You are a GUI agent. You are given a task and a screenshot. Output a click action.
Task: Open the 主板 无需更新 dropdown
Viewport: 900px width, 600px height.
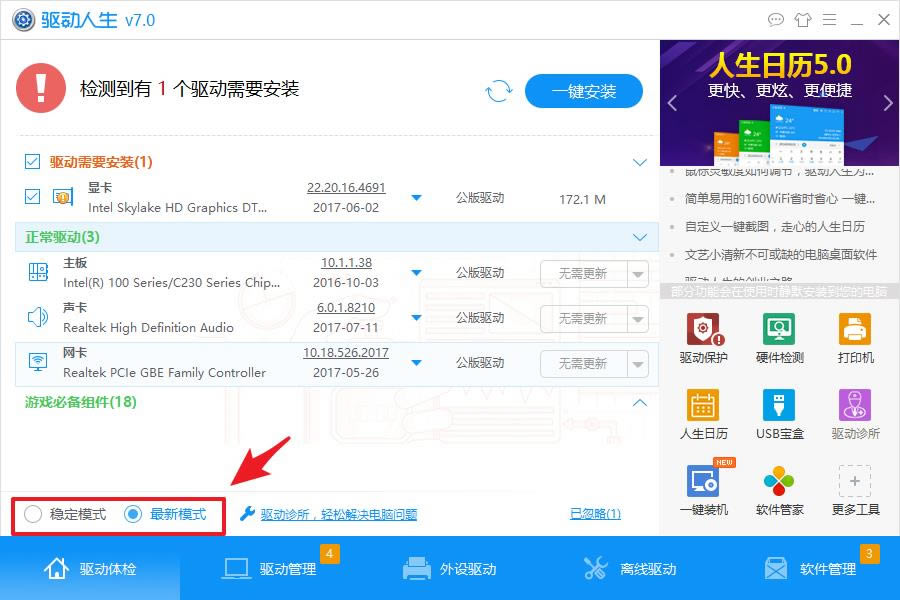coord(637,274)
